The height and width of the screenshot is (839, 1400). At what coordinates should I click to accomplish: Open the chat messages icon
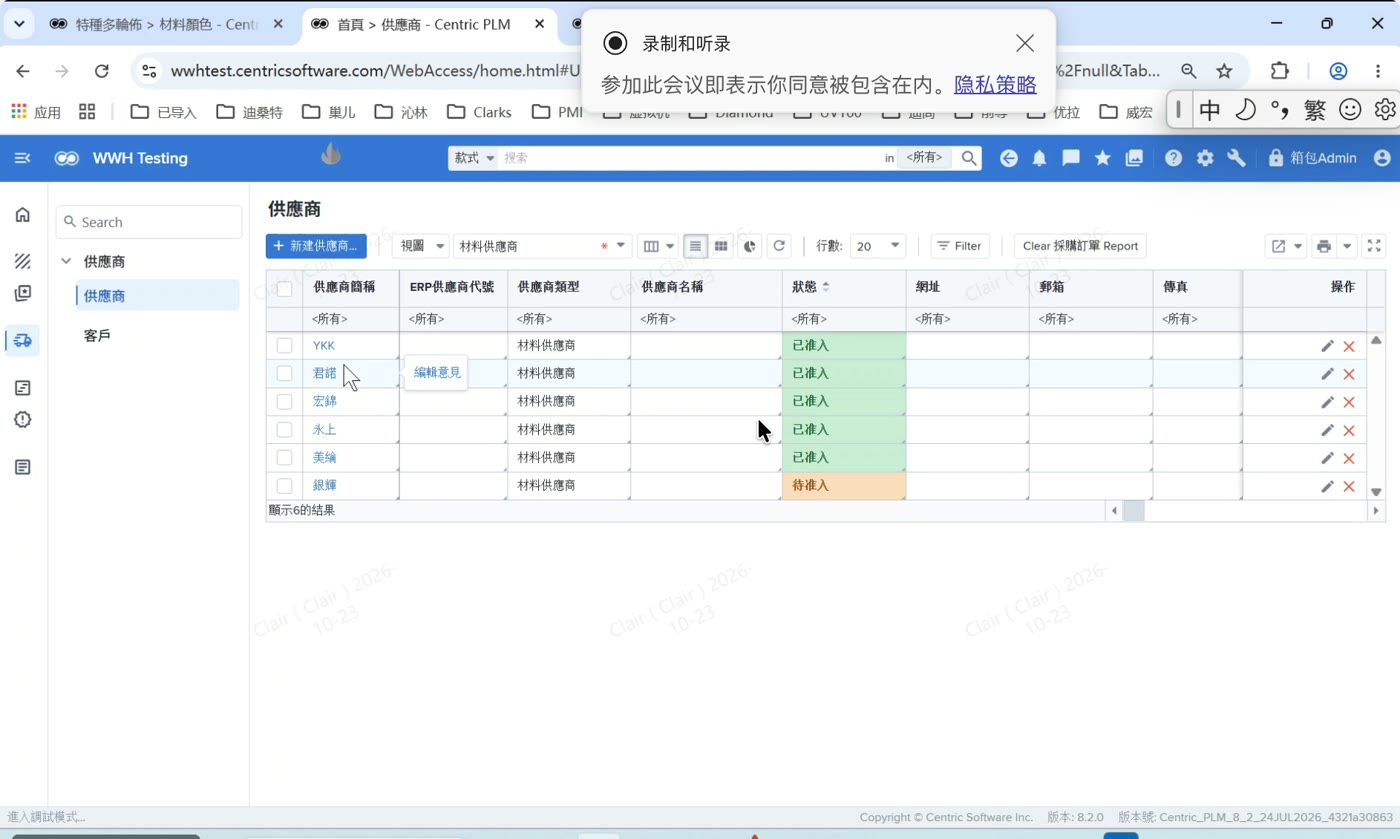[1071, 158]
